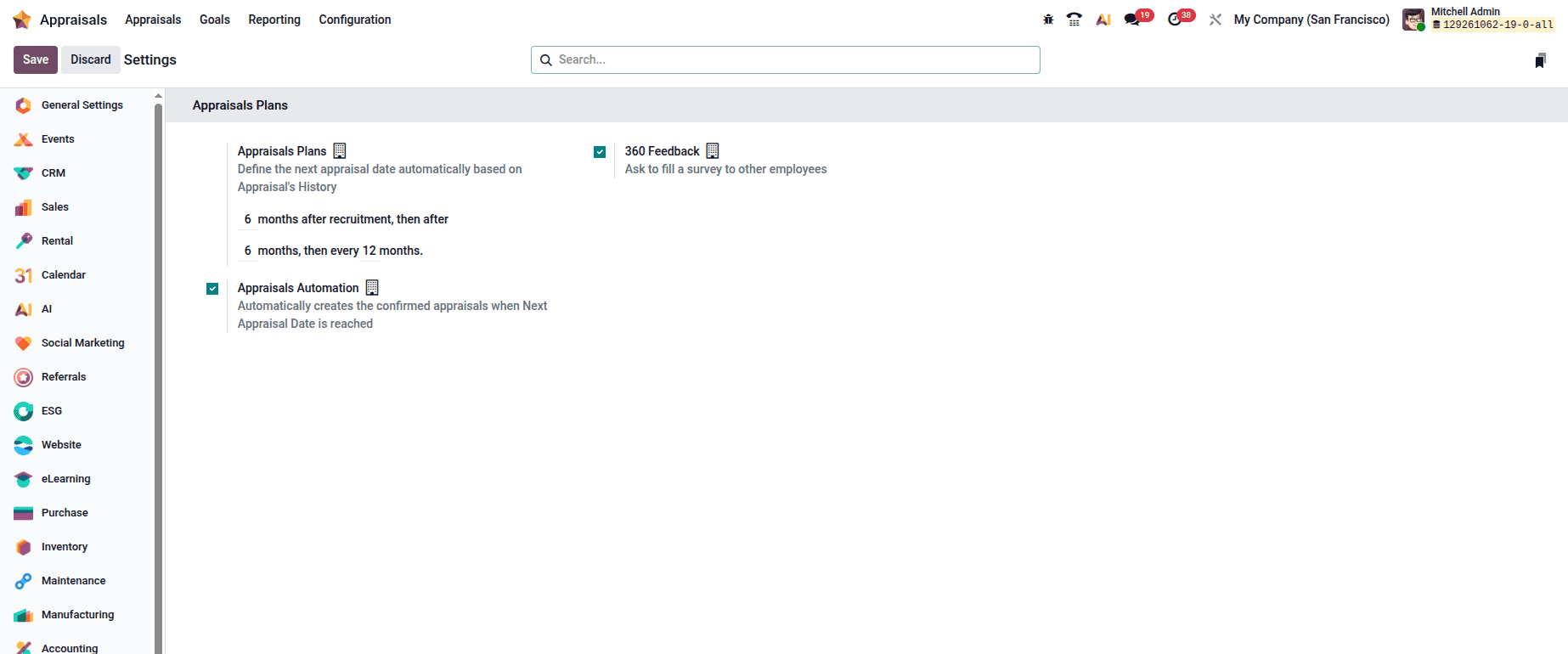Save the settings changes
The height and width of the screenshot is (654, 1568).
point(36,59)
